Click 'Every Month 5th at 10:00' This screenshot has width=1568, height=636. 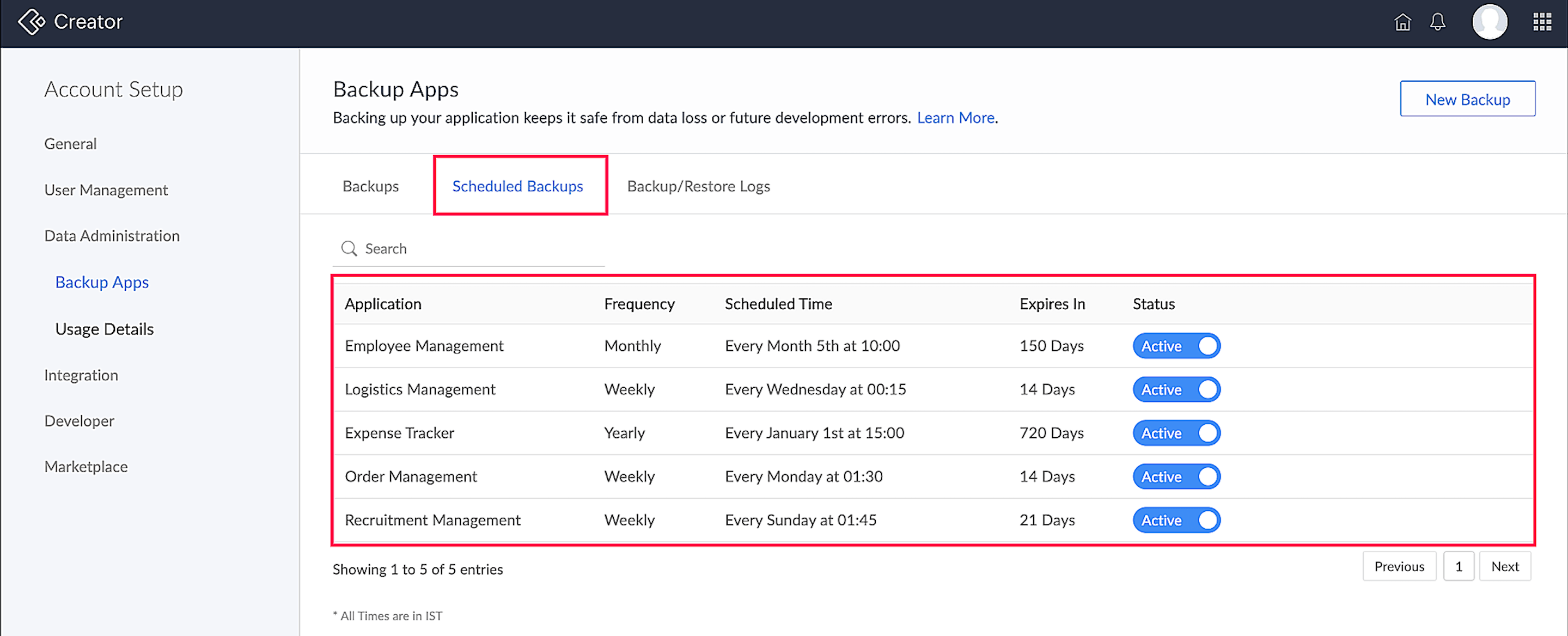[x=812, y=346]
